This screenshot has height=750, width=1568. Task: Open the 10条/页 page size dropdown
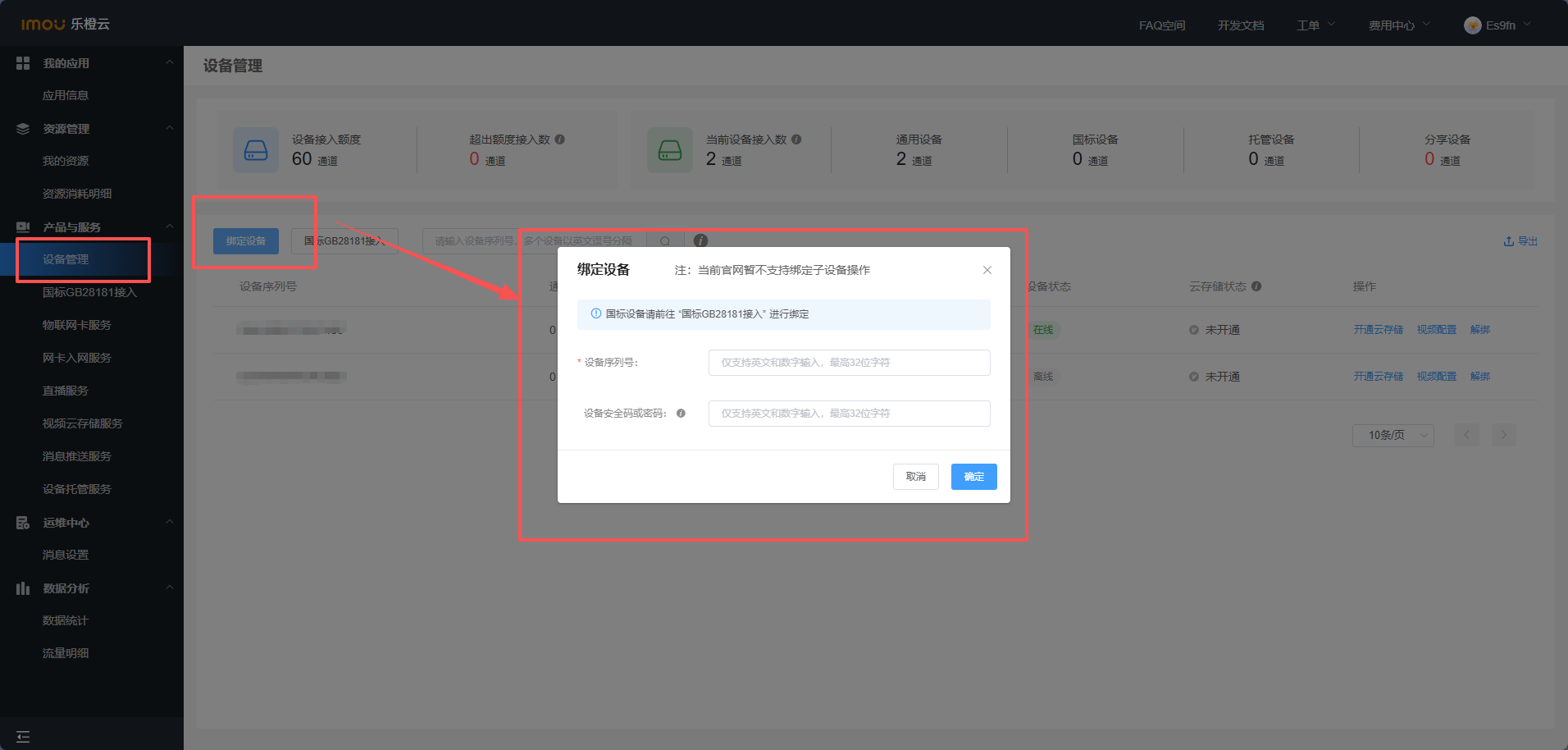1393,435
